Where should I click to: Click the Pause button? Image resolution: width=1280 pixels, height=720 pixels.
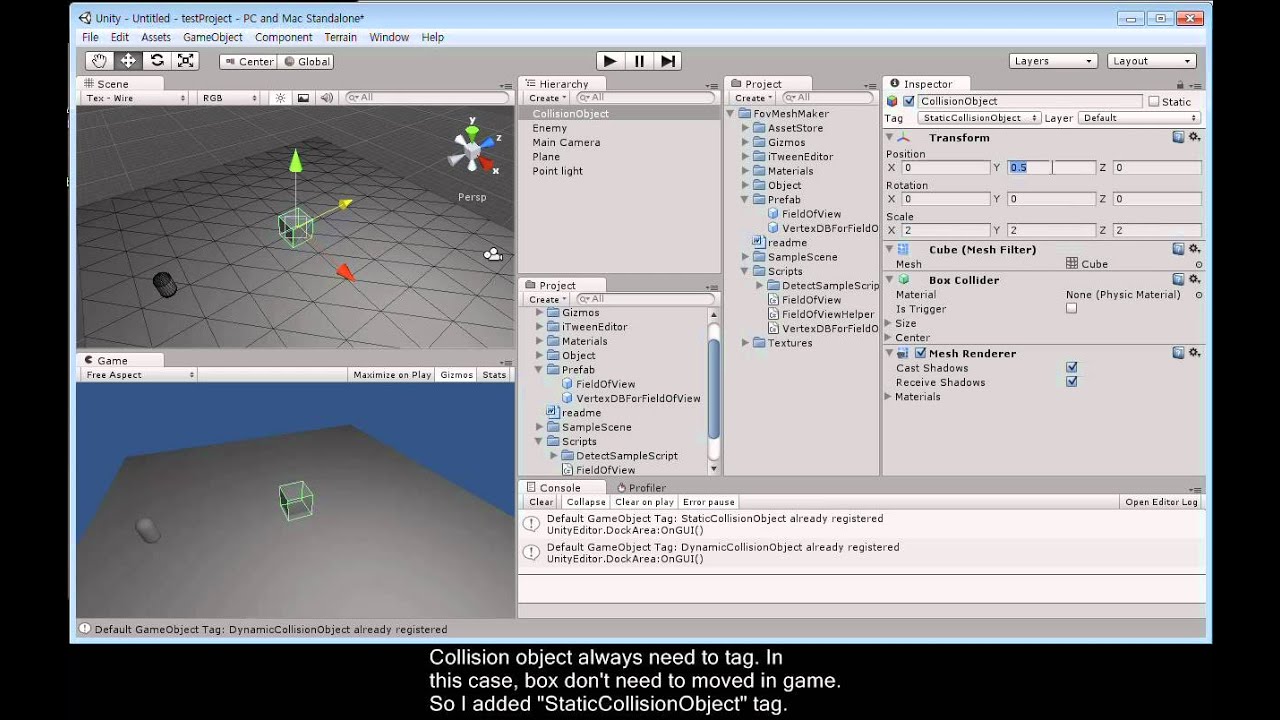639,60
